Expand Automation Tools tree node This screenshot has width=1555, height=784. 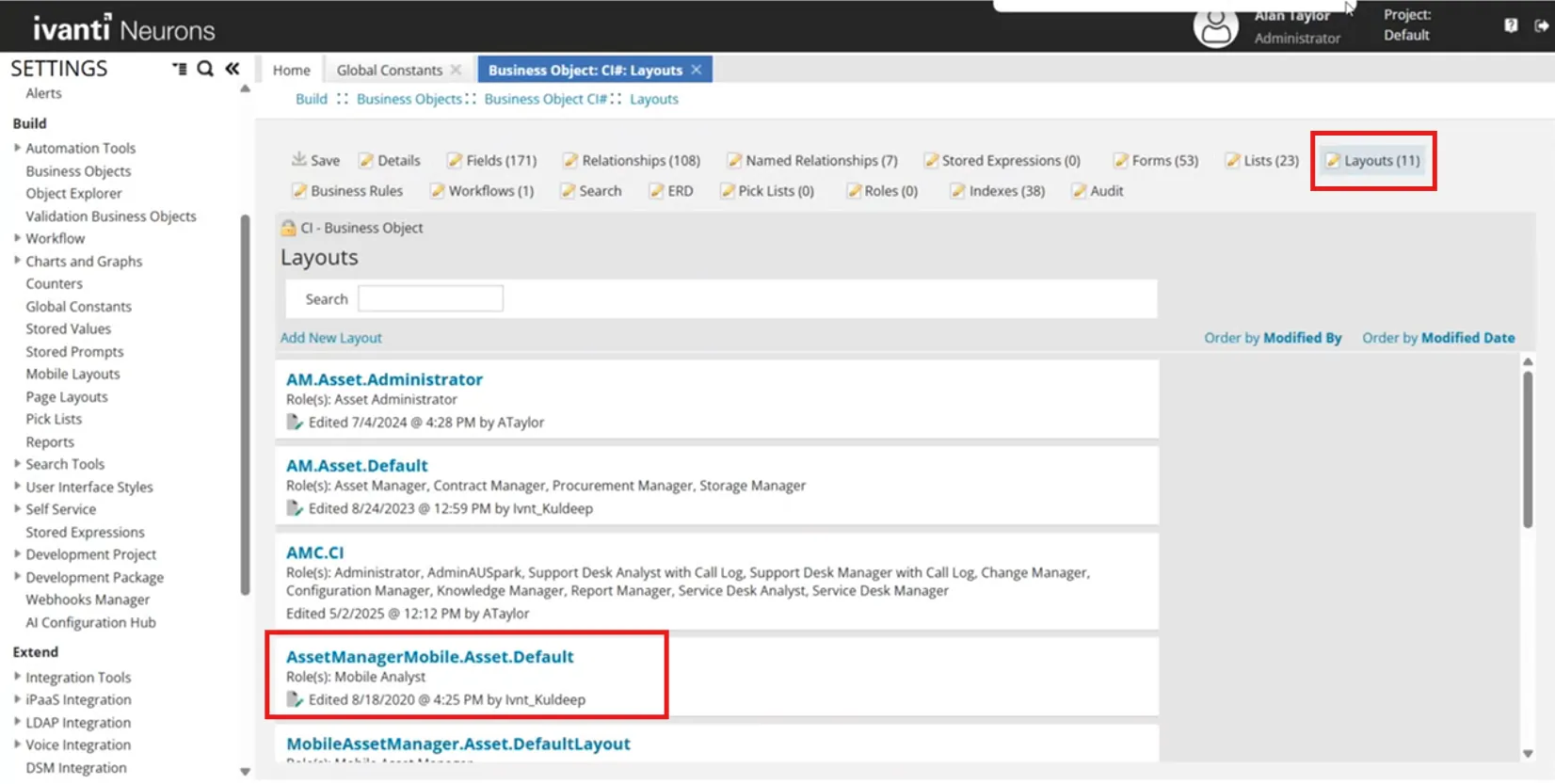[x=17, y=148]
